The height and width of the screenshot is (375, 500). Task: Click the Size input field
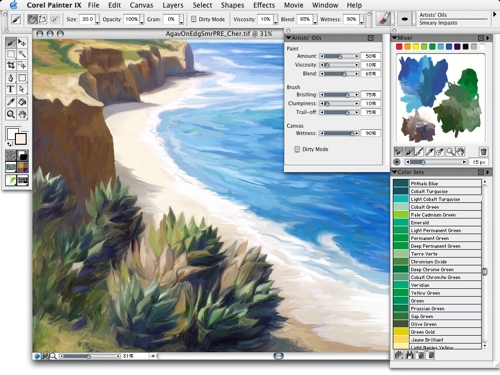click(88, 19)
